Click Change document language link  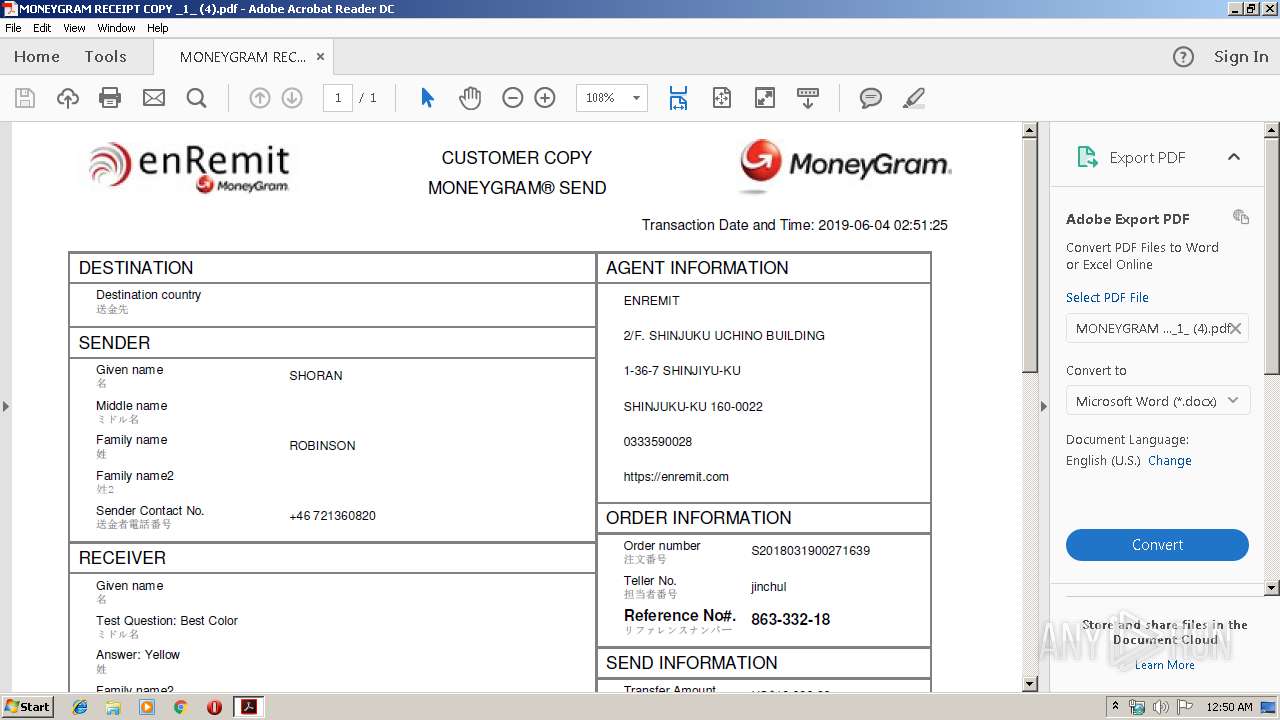[1169, 461]
